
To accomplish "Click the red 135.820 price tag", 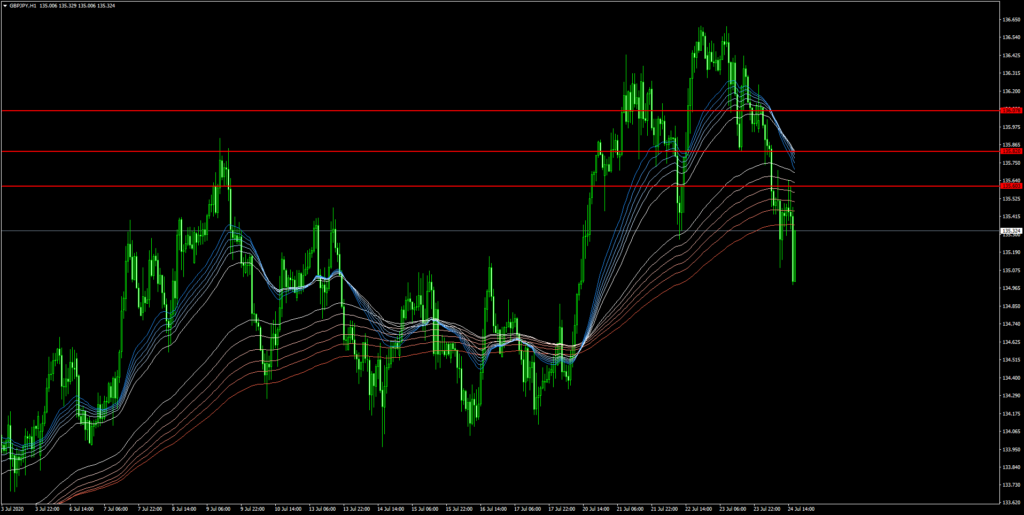I will coord(1010,151).
